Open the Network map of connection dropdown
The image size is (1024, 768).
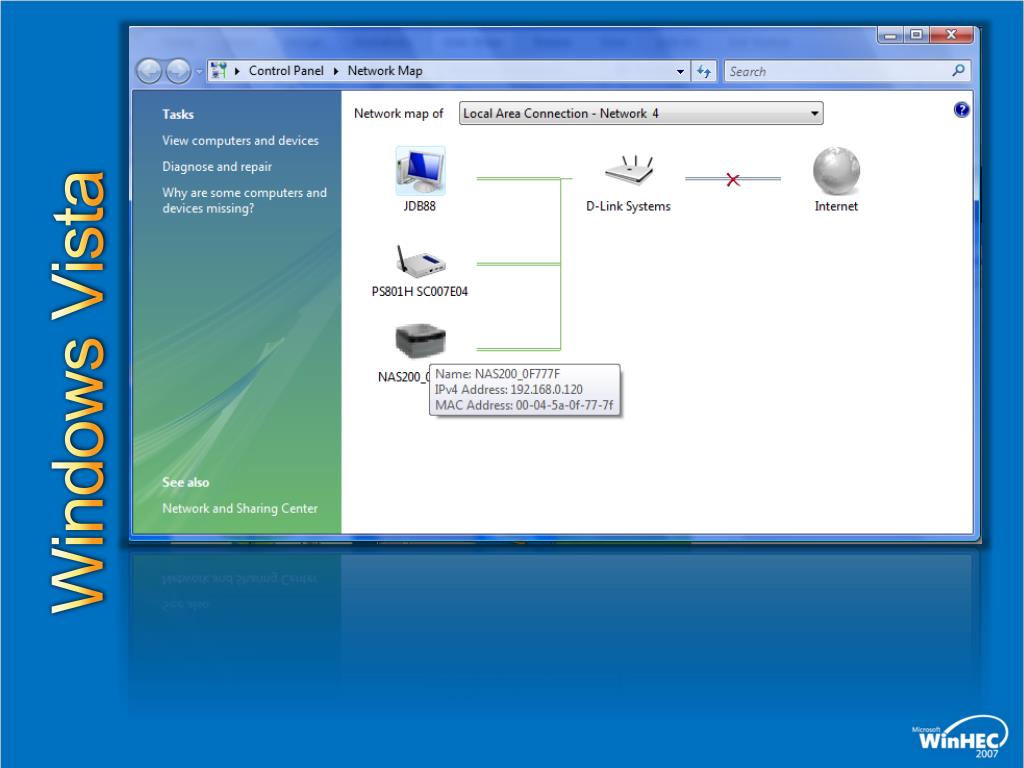(x=641, y=113)
